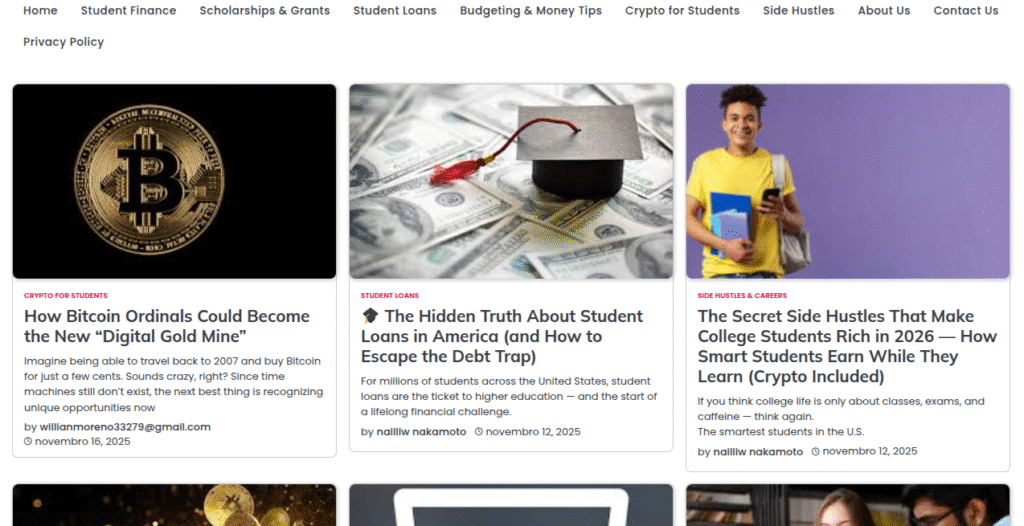Viewport: 1024px width, 526px height.
Task: Go to the Student Finance page
Action: tap(129, 10)
